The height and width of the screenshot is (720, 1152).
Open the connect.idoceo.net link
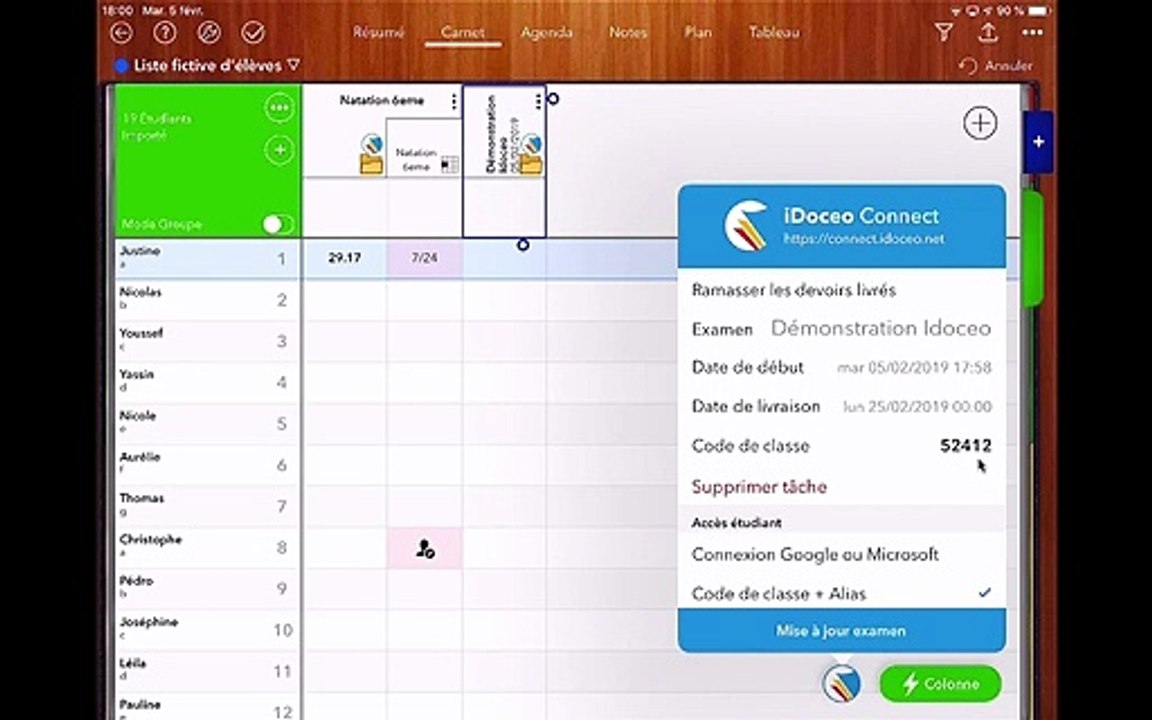tap(863, 239)
